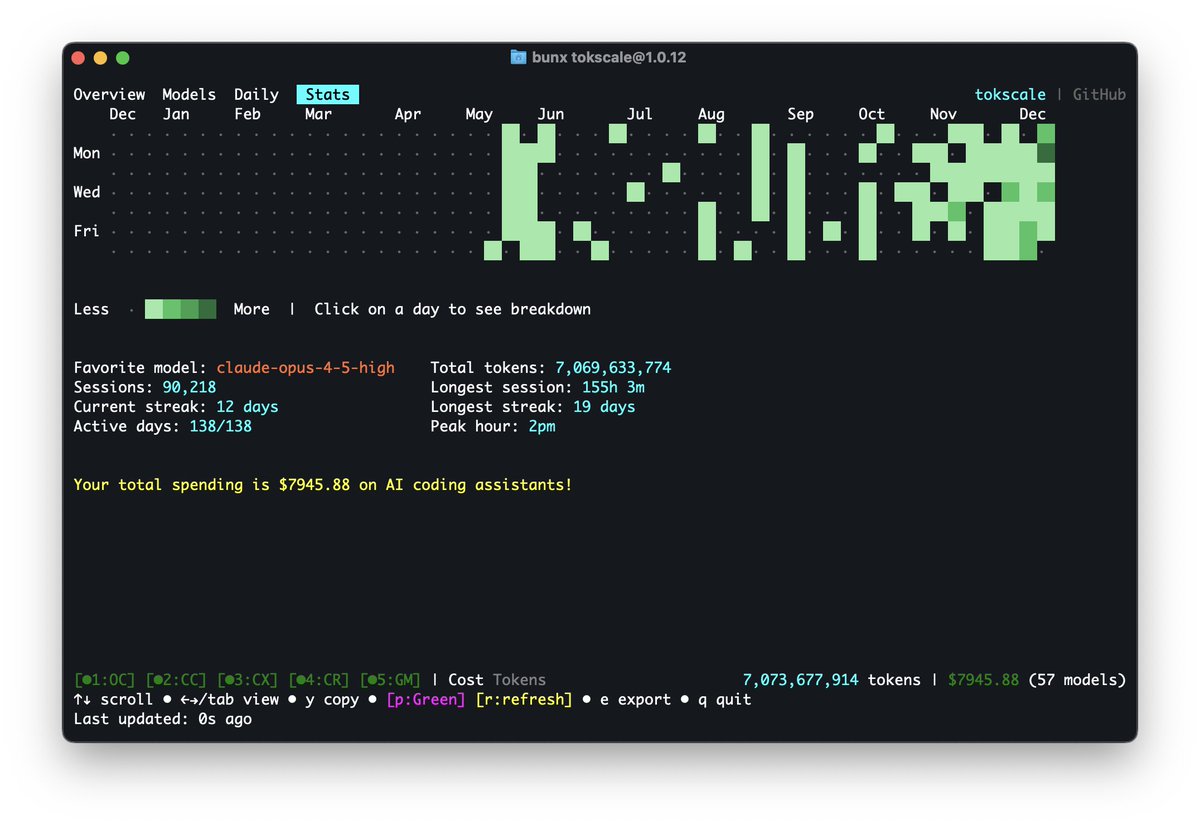Toggle the 2:CC source filter
The image size is (1200, 825).
(x=176, y=680)
